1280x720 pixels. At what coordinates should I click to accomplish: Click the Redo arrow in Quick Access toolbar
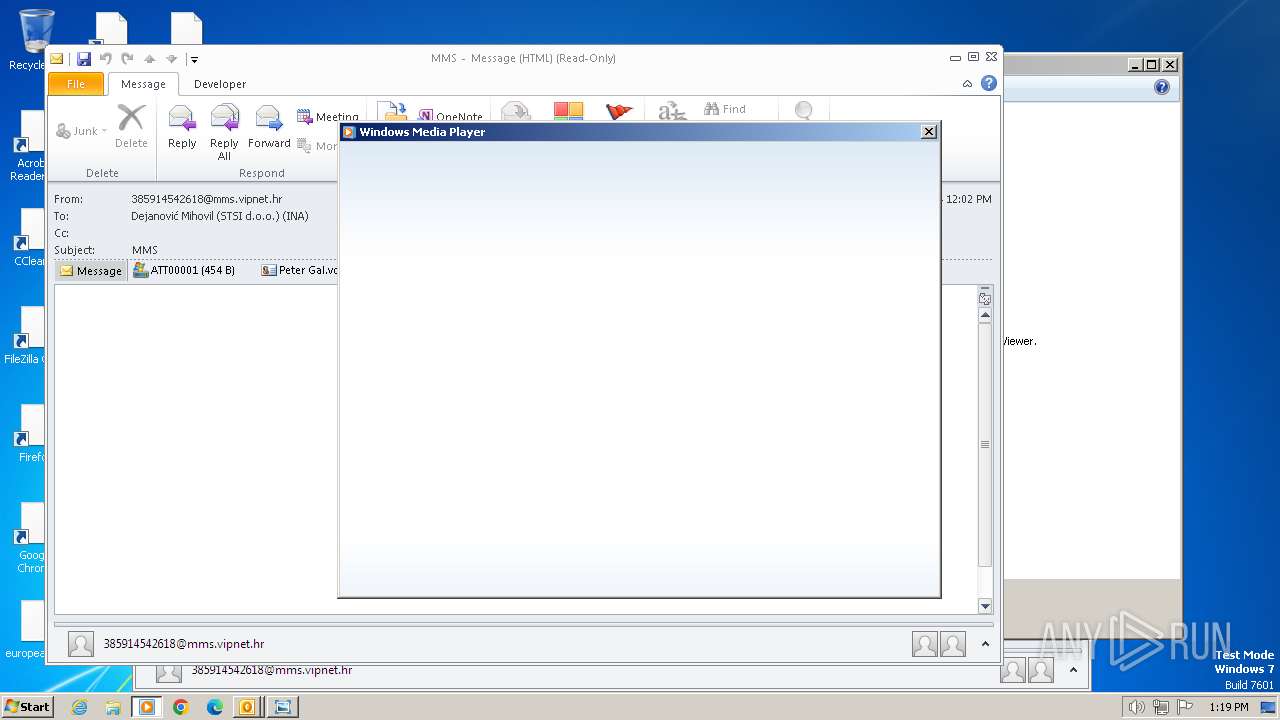127,59
